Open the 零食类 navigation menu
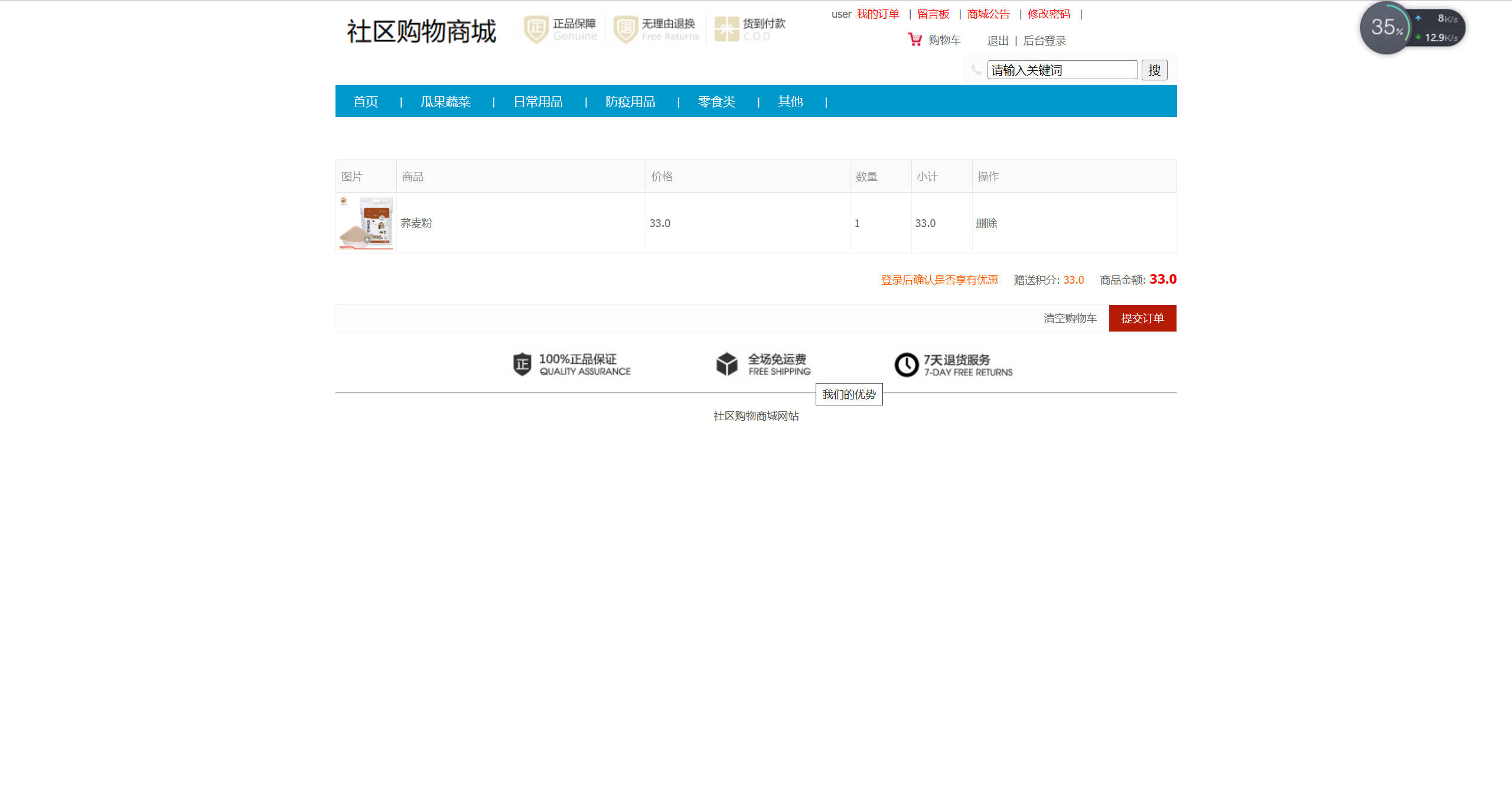1512x812 pixels. click(716, 101)
